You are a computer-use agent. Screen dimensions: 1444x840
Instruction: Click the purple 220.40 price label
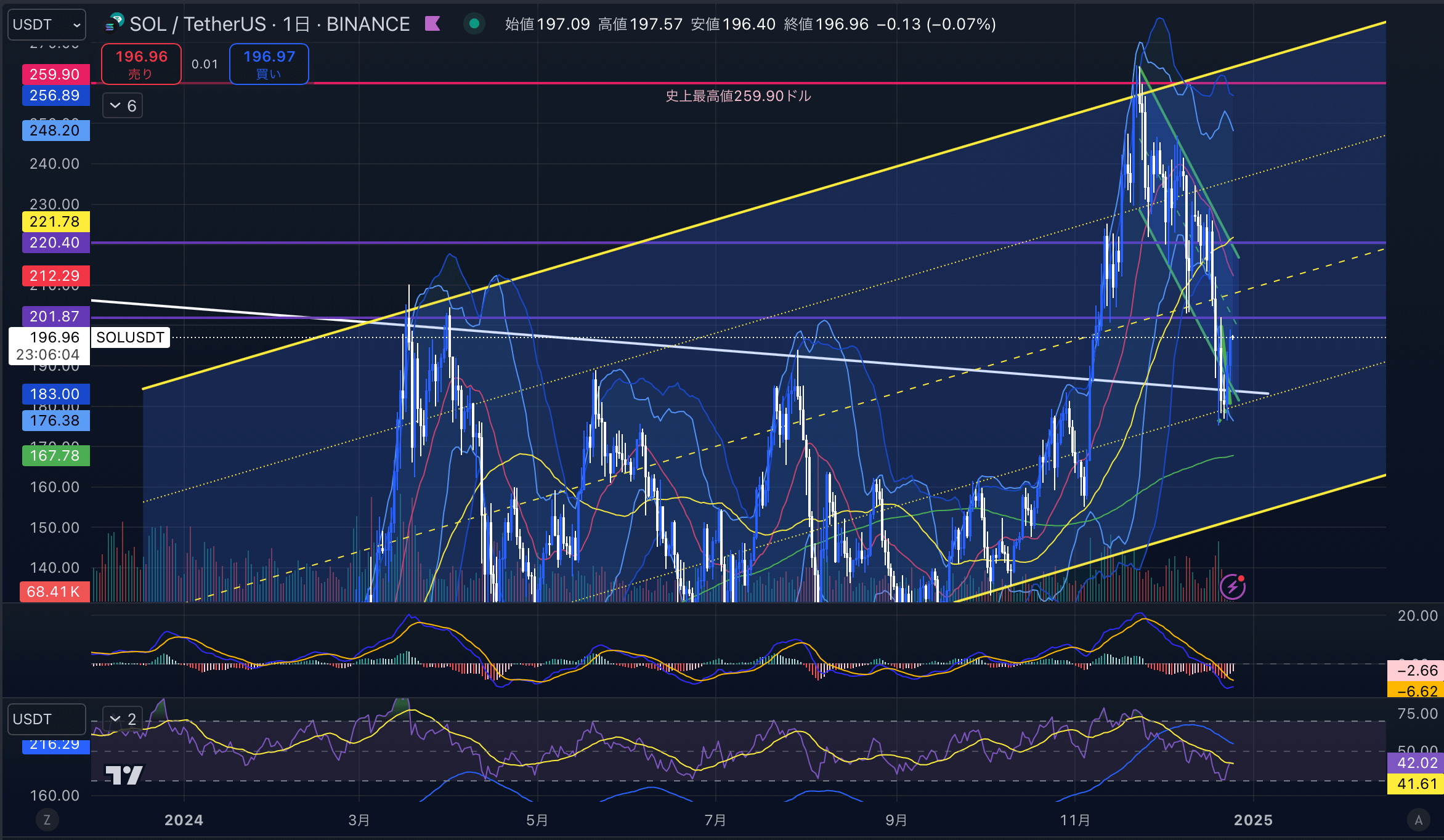(55, 243)
